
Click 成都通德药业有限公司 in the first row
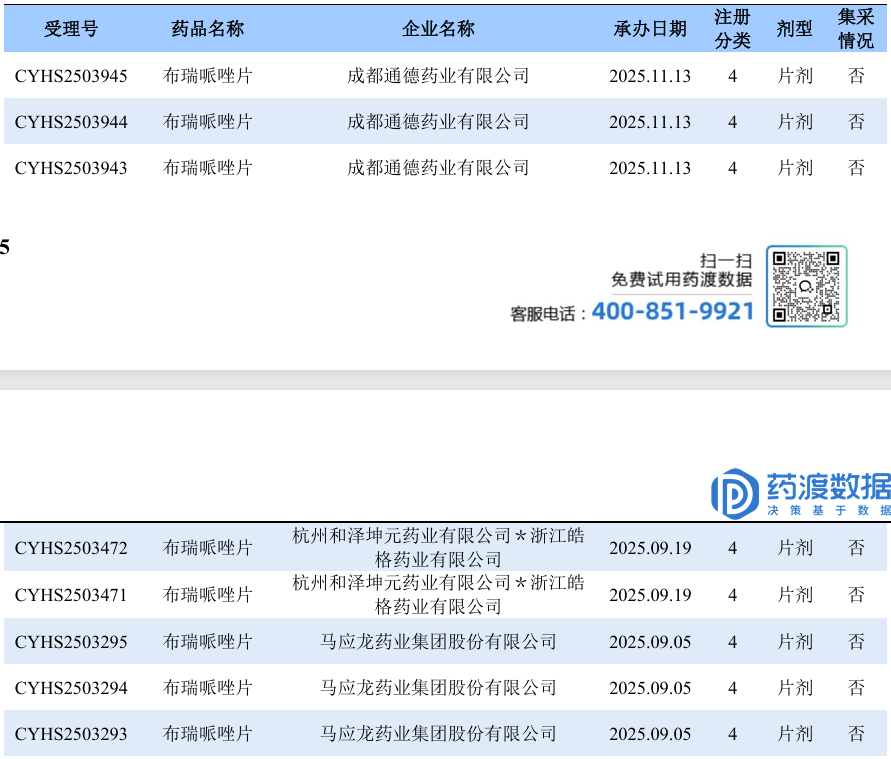click(x=438, y=76)
